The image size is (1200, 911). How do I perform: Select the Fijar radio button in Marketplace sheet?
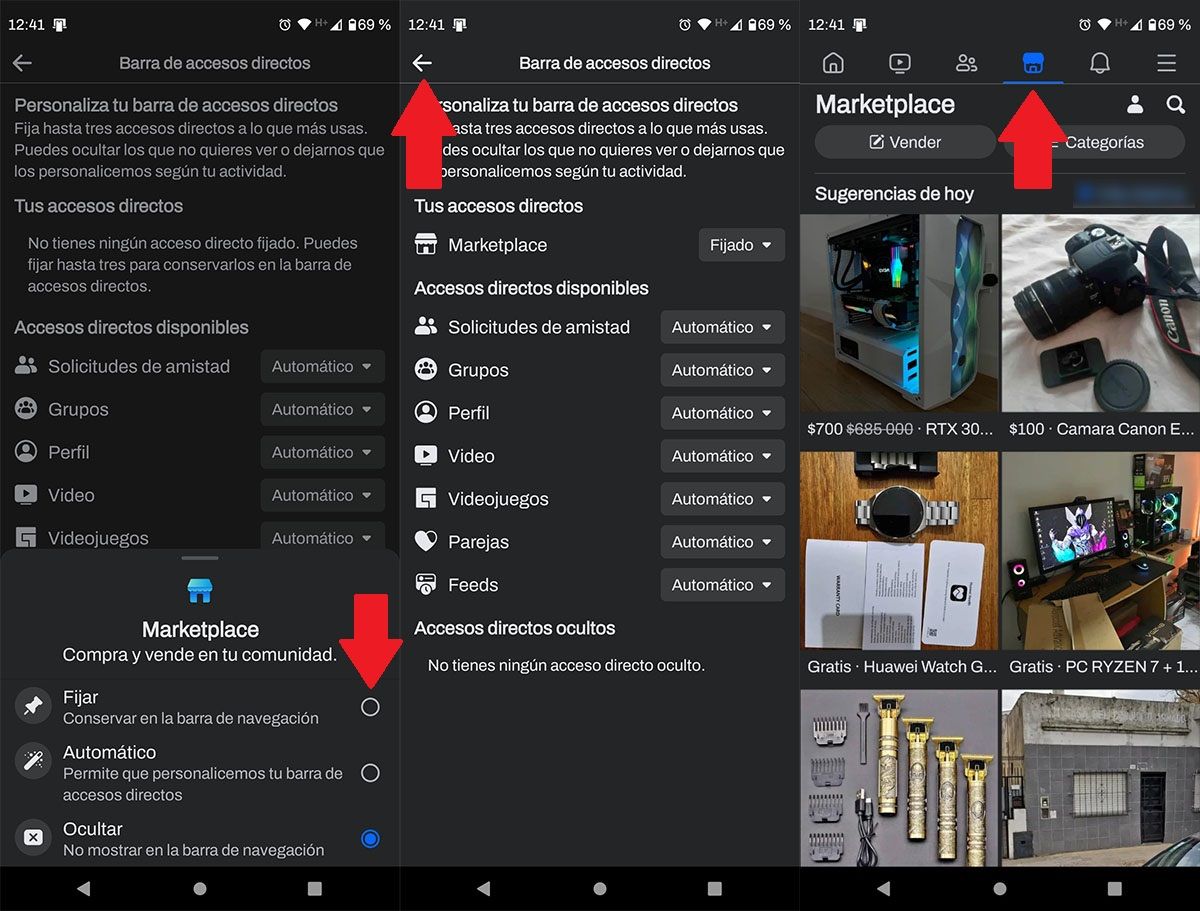click(x=370, y=707)
